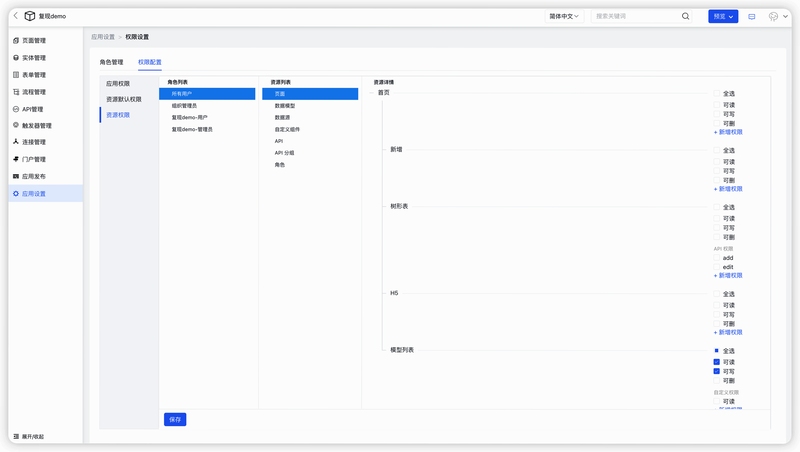Switch to the 角色管理 tab
800x452 pixels.
pyautogui.click(x=111, y=62)
